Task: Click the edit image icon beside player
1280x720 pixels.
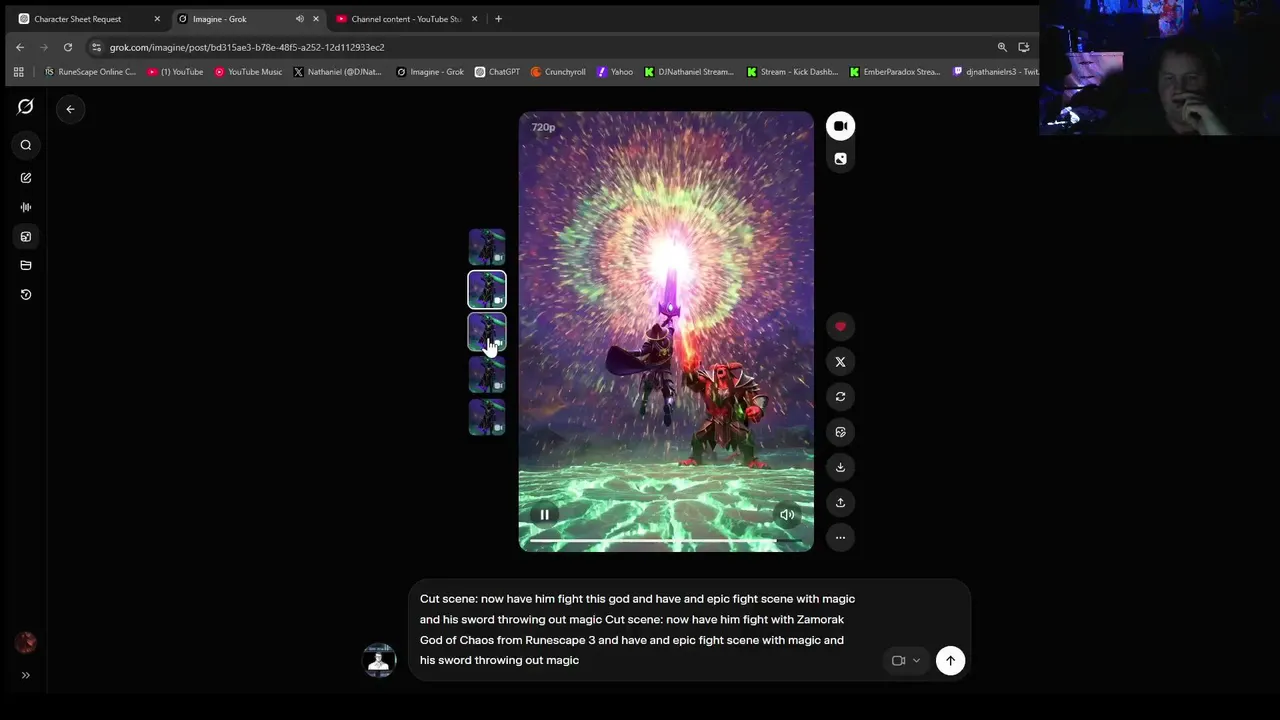Action: pyautogui.click(x=840, y=432)
